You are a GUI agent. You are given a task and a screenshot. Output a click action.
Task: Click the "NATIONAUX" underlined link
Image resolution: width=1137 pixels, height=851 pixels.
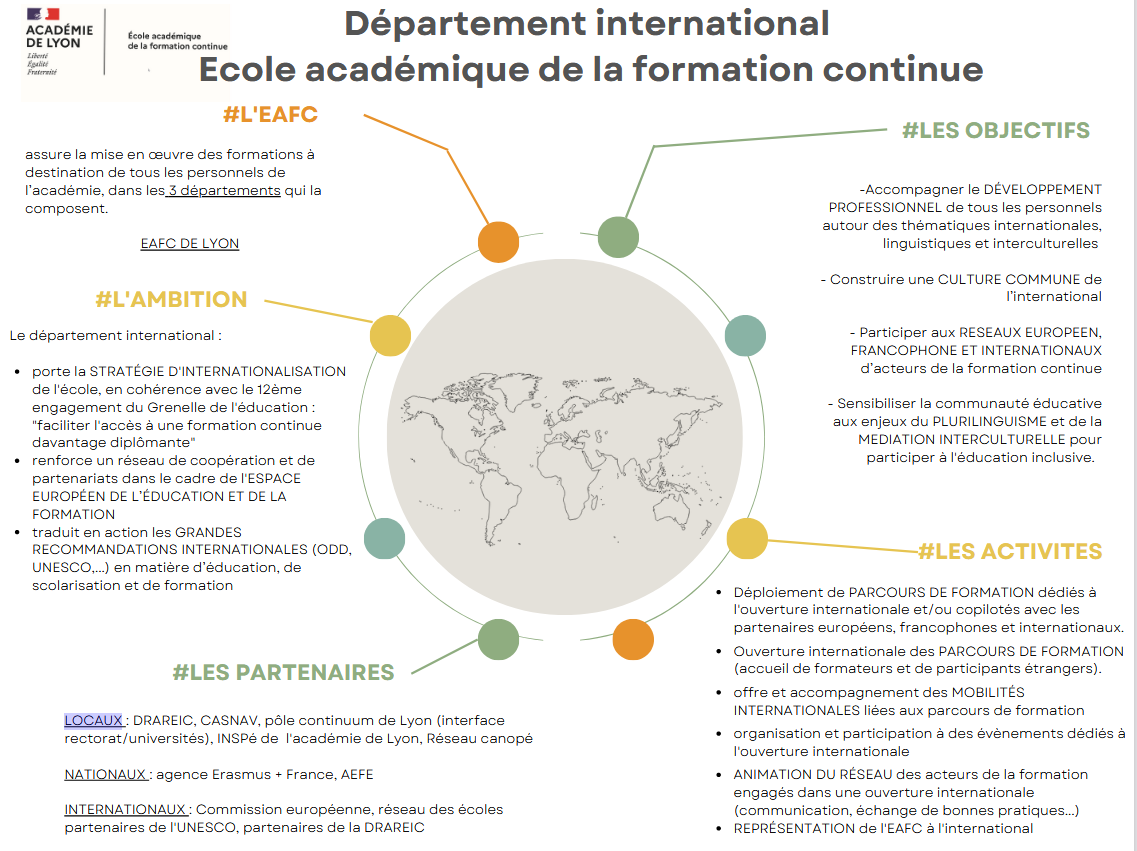pos(106,774)
